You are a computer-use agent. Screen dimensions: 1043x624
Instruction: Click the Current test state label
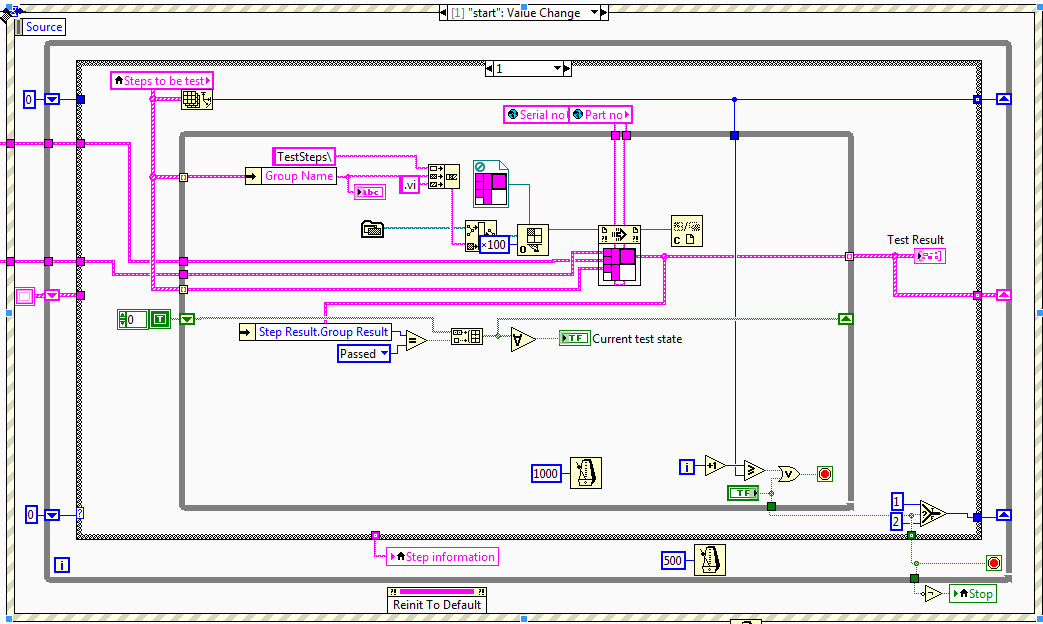(x=637, y=339)
